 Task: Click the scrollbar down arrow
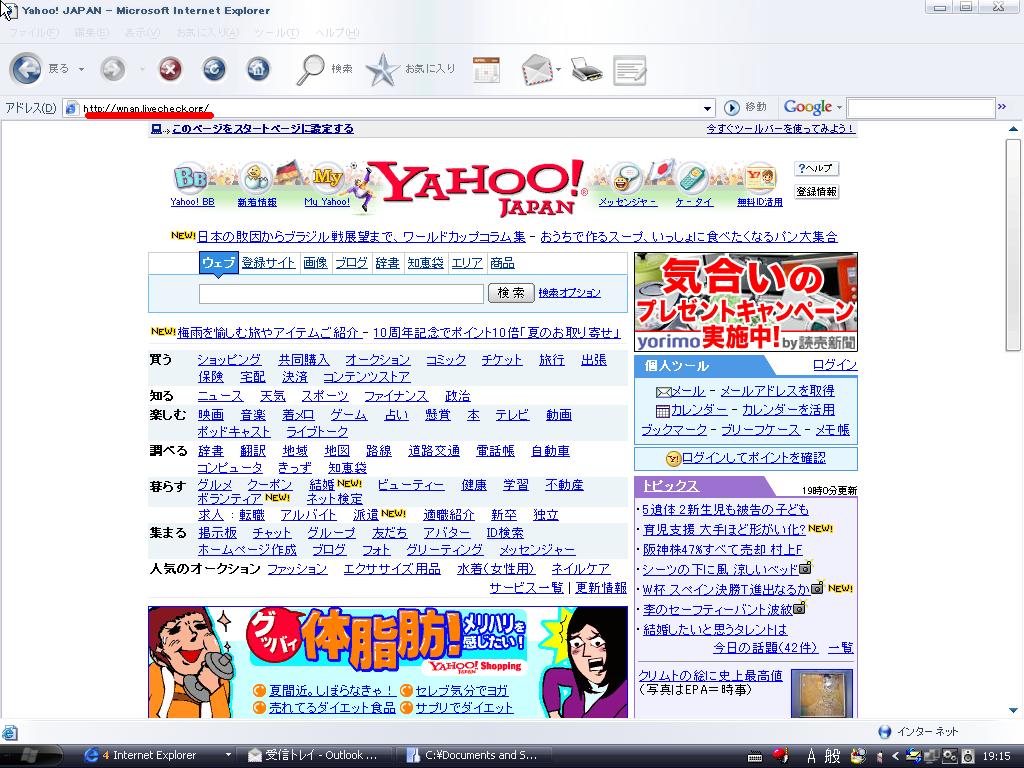pyautogui.click(x=1013, y=710)
